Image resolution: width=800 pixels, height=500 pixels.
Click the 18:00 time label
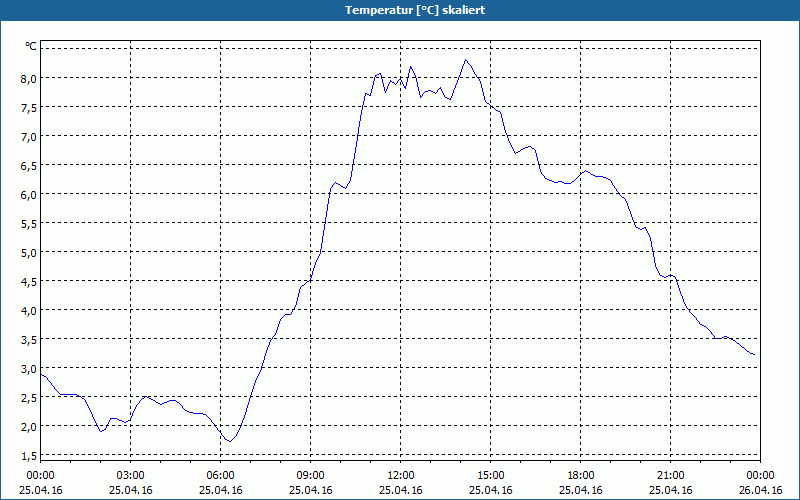click(581, 476)
